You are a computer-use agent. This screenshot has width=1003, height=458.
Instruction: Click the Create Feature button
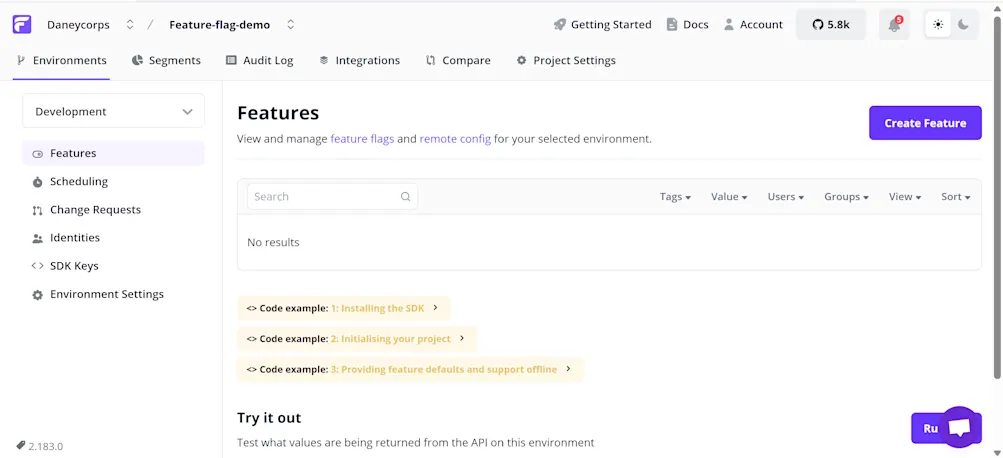[x=925, y=123]
